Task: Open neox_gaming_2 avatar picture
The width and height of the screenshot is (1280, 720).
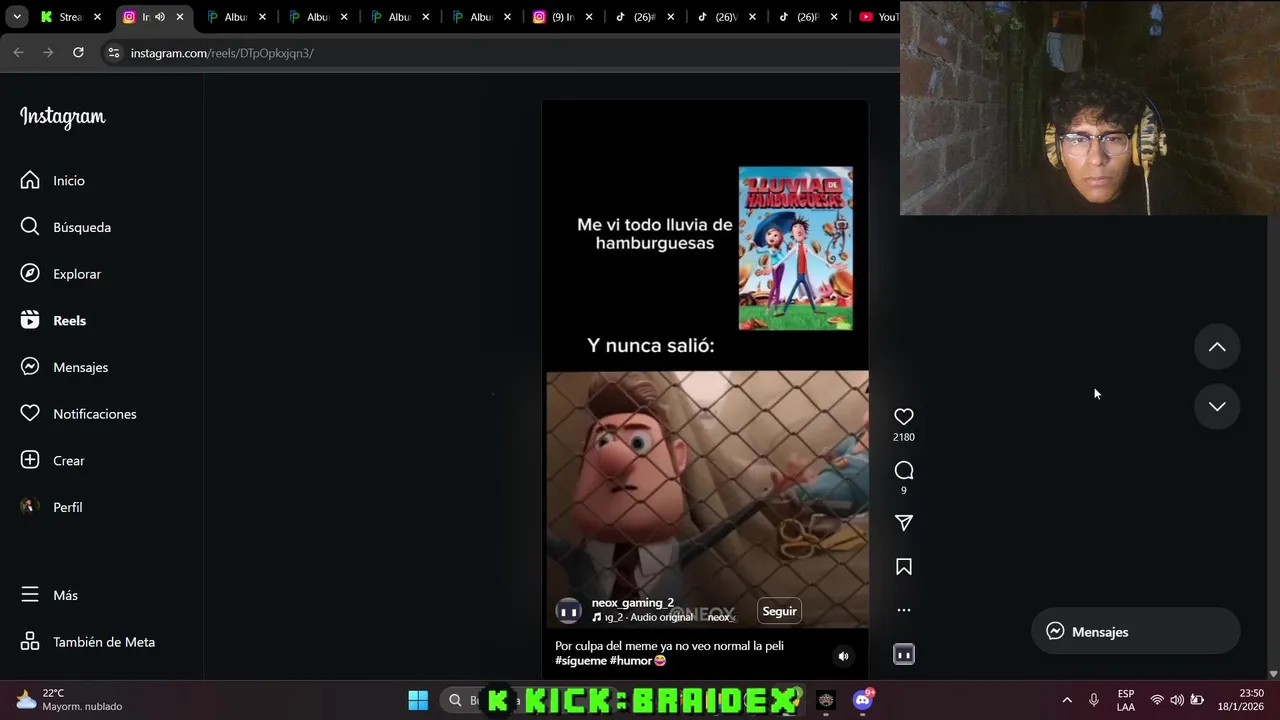Action: click(x=568, y=611)
